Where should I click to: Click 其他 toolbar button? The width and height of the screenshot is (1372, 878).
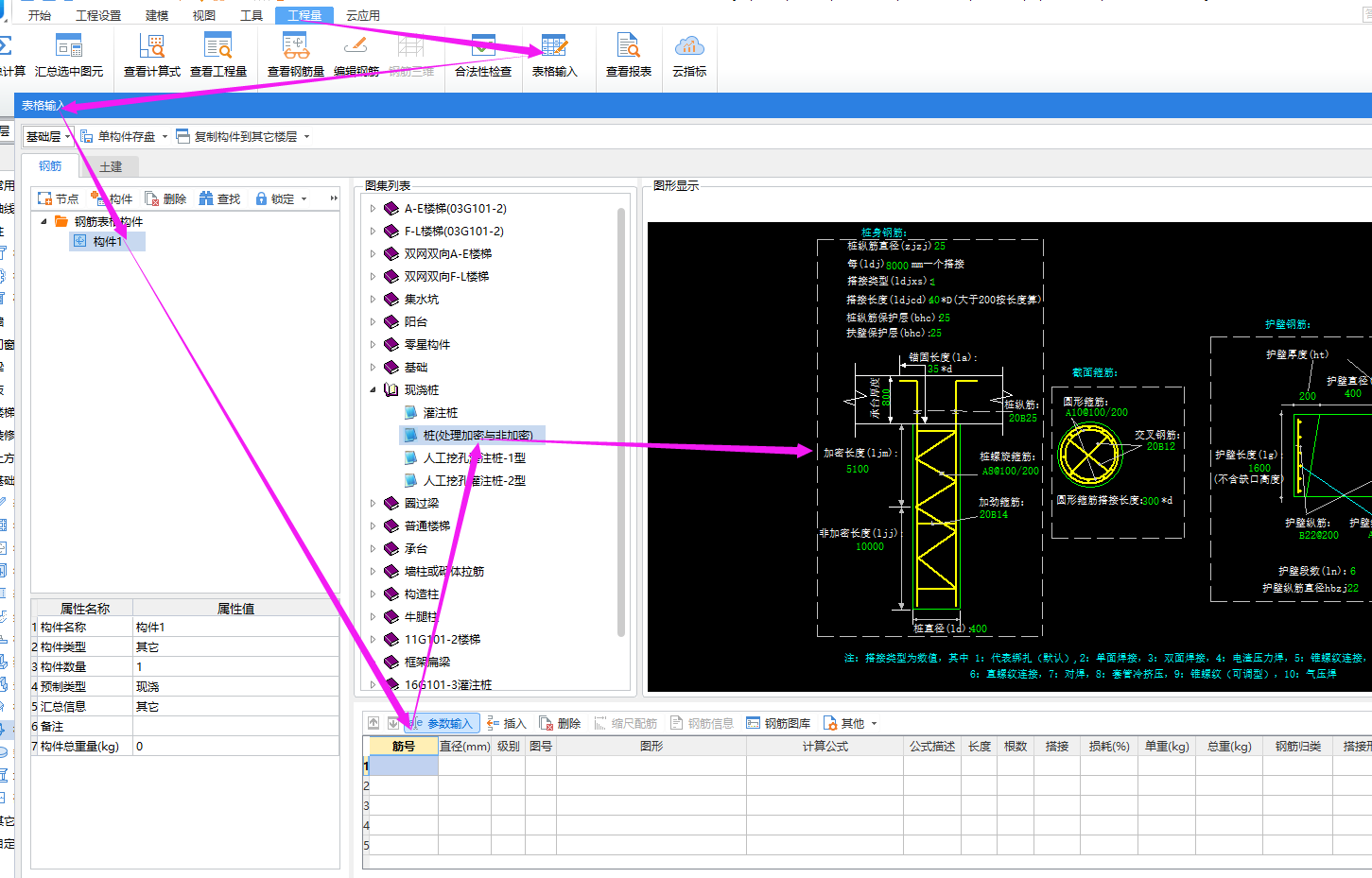click(843, 723)
